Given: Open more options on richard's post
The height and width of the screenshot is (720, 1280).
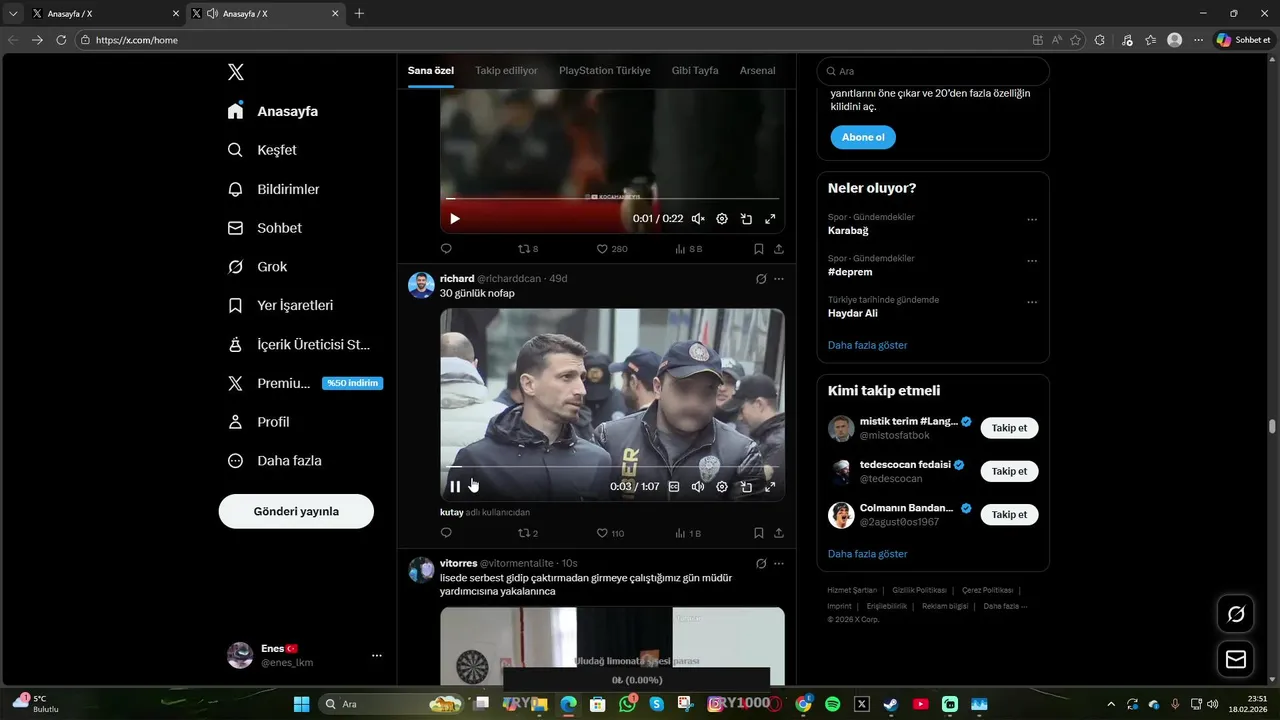Looking at the screenshot, I should 779,279.
